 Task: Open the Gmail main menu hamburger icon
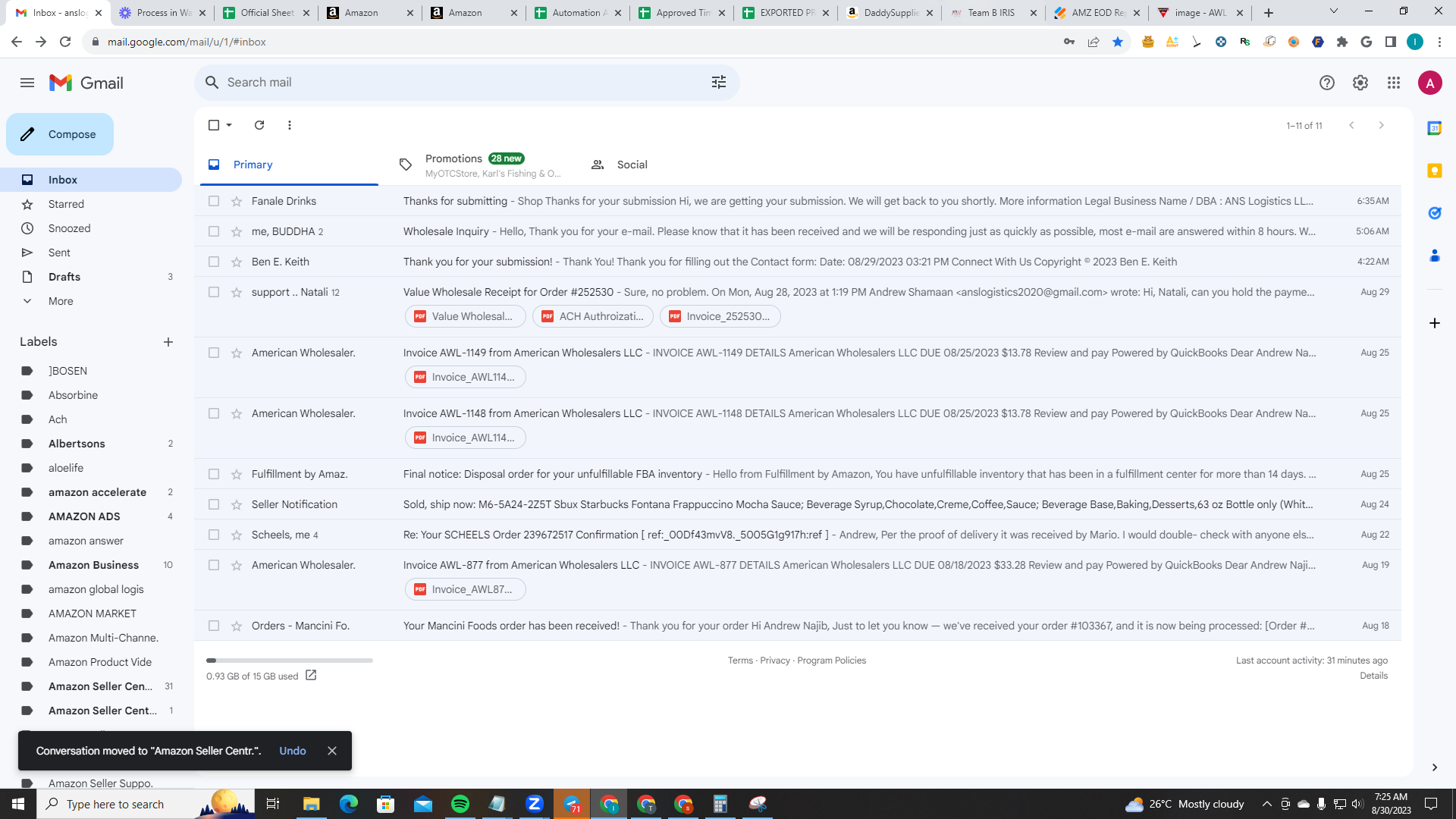[x=27, y=83]
